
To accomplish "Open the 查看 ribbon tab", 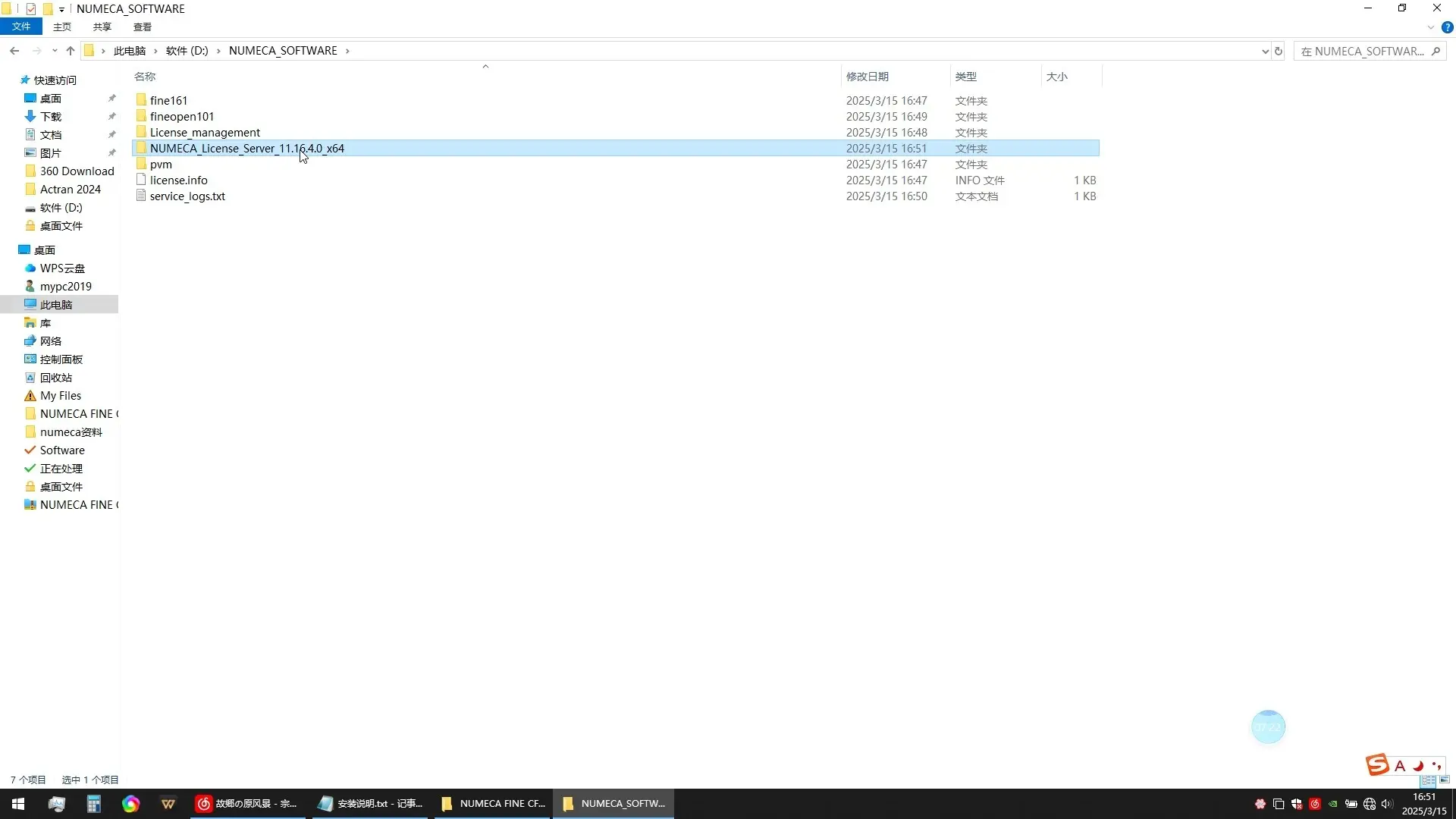I will 142,27.
